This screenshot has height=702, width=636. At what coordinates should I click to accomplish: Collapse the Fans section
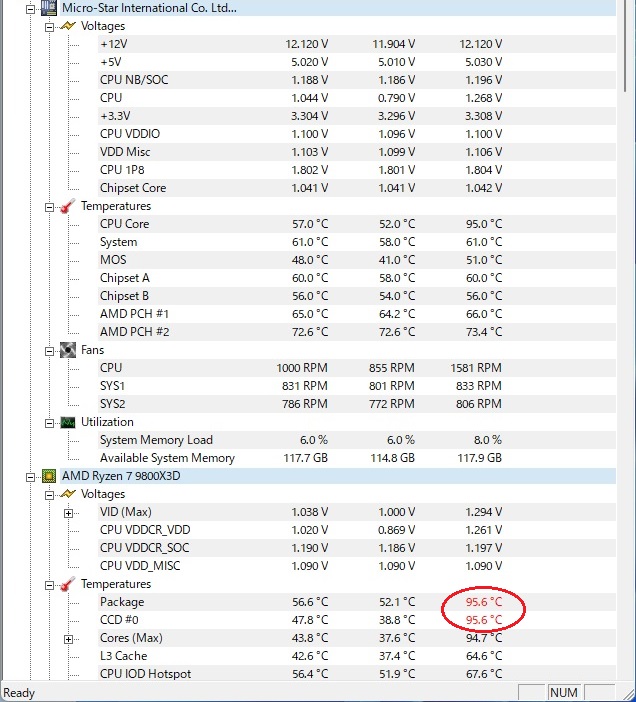[x=50, y=350]
